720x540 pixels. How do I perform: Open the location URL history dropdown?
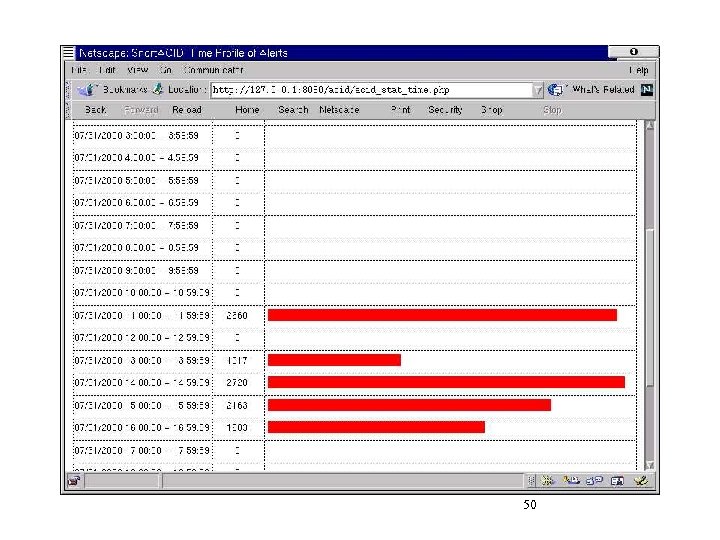pyautogui.click(x=538, y=90)
